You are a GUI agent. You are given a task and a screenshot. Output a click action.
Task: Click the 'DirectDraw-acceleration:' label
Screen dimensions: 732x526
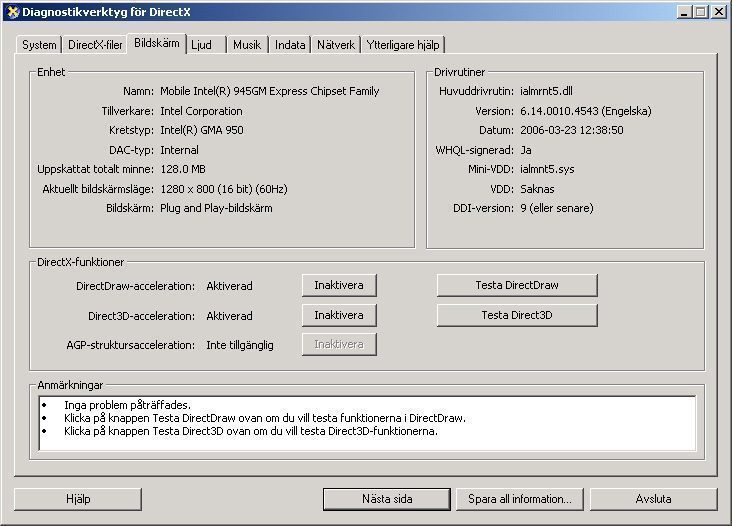(135, 286)
